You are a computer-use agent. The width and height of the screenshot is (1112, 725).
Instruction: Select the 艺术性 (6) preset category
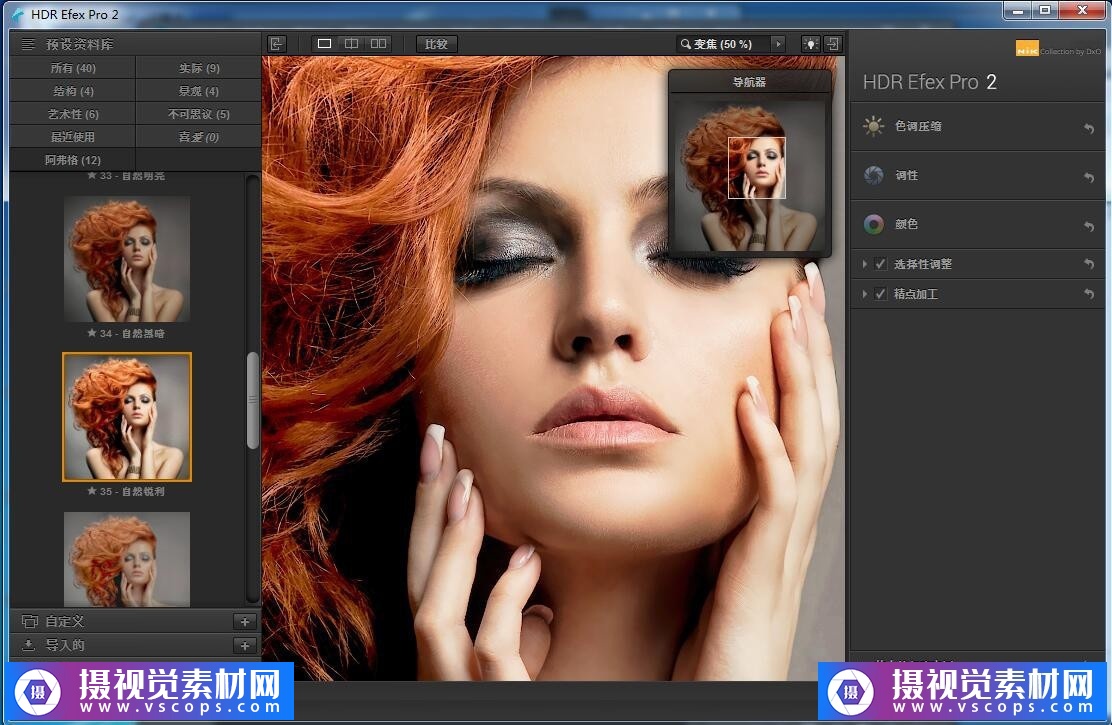[x=73, y=114]
